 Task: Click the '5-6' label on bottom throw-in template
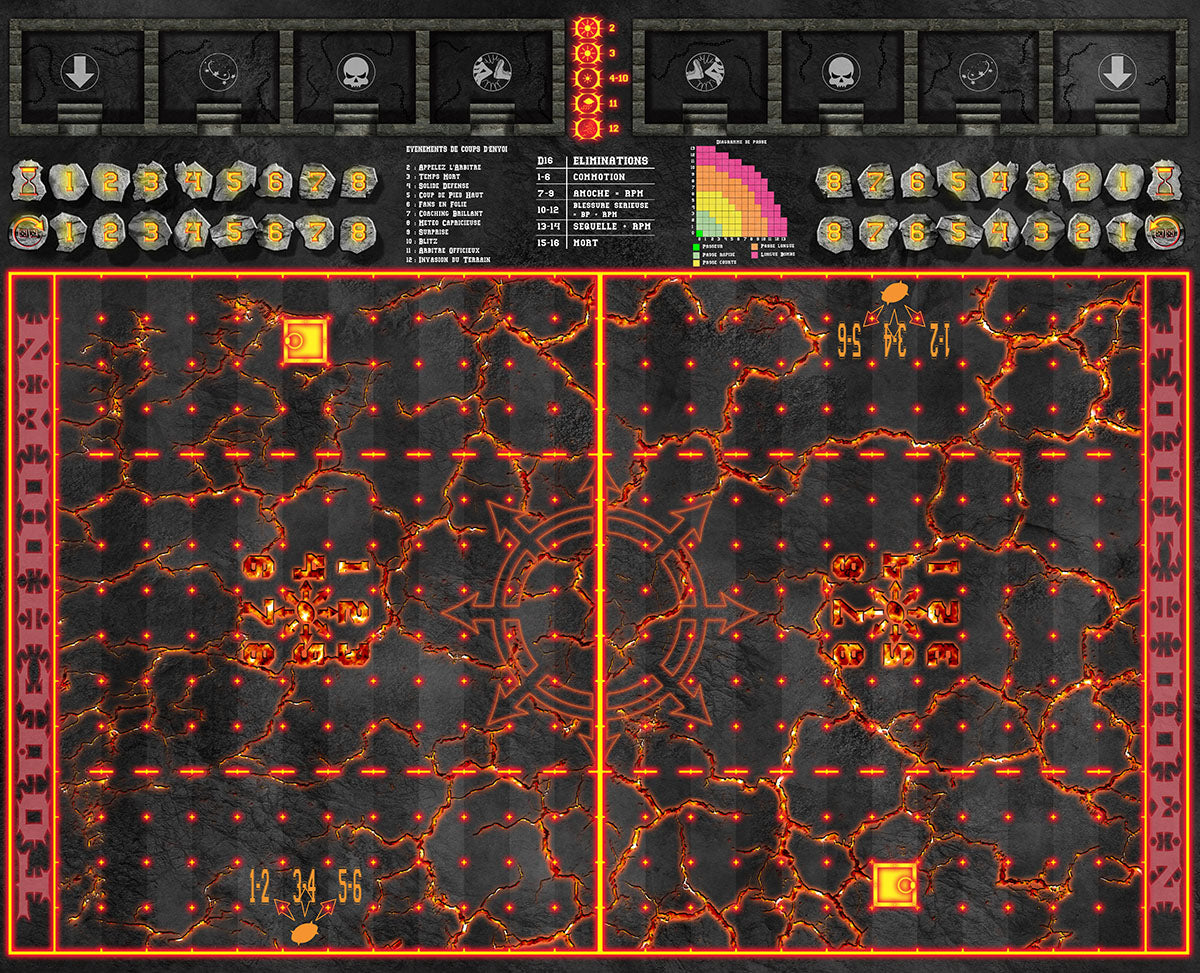click(350, 886)
